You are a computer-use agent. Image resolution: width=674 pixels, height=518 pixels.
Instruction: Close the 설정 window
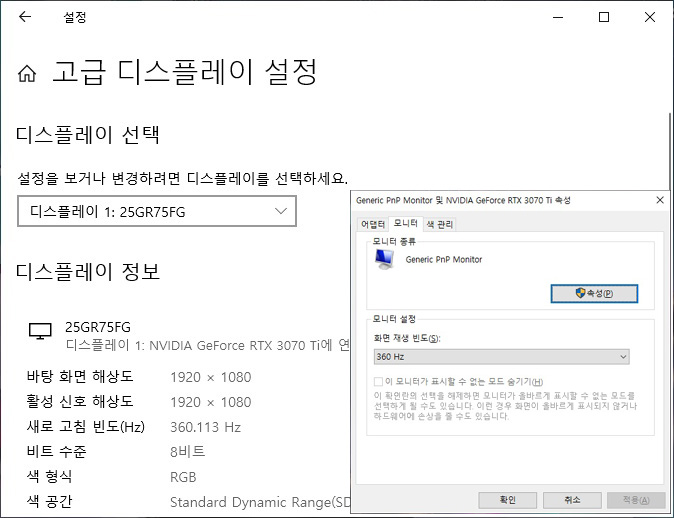(650, 17)
